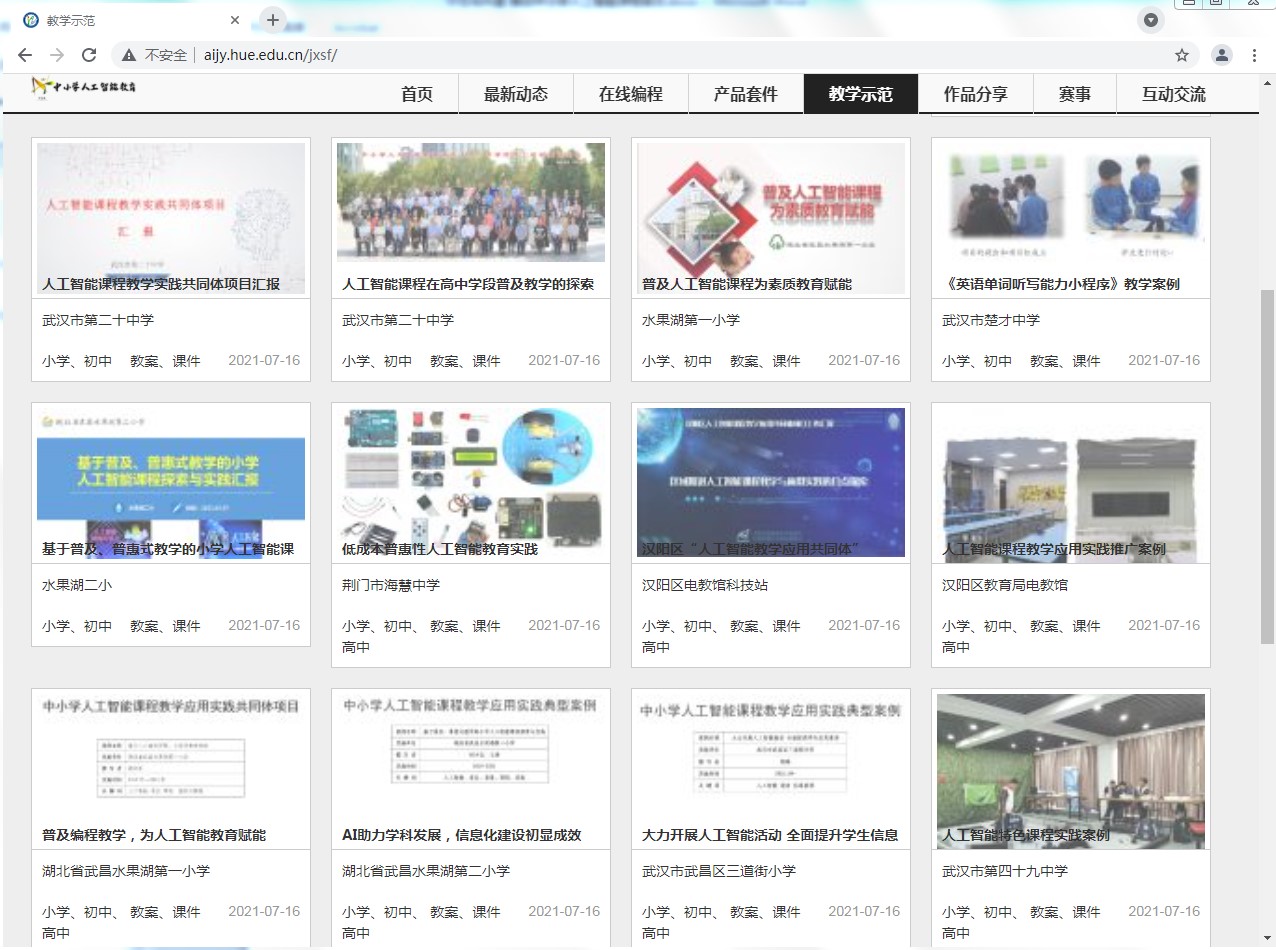Viewport: 1276px width, 950px height.
Task: Click the site logo in header
Action: coord(84,87)
